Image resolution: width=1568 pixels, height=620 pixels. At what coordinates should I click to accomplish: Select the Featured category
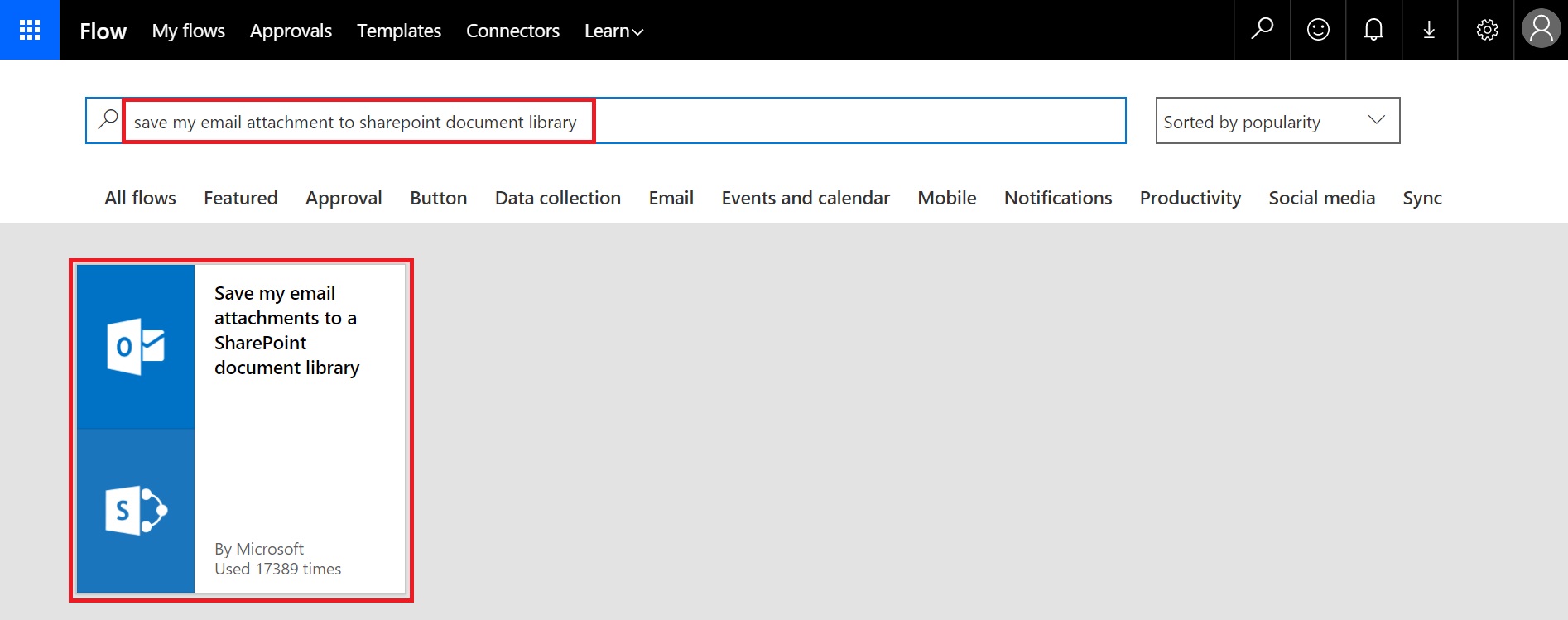tap(241, 198)
